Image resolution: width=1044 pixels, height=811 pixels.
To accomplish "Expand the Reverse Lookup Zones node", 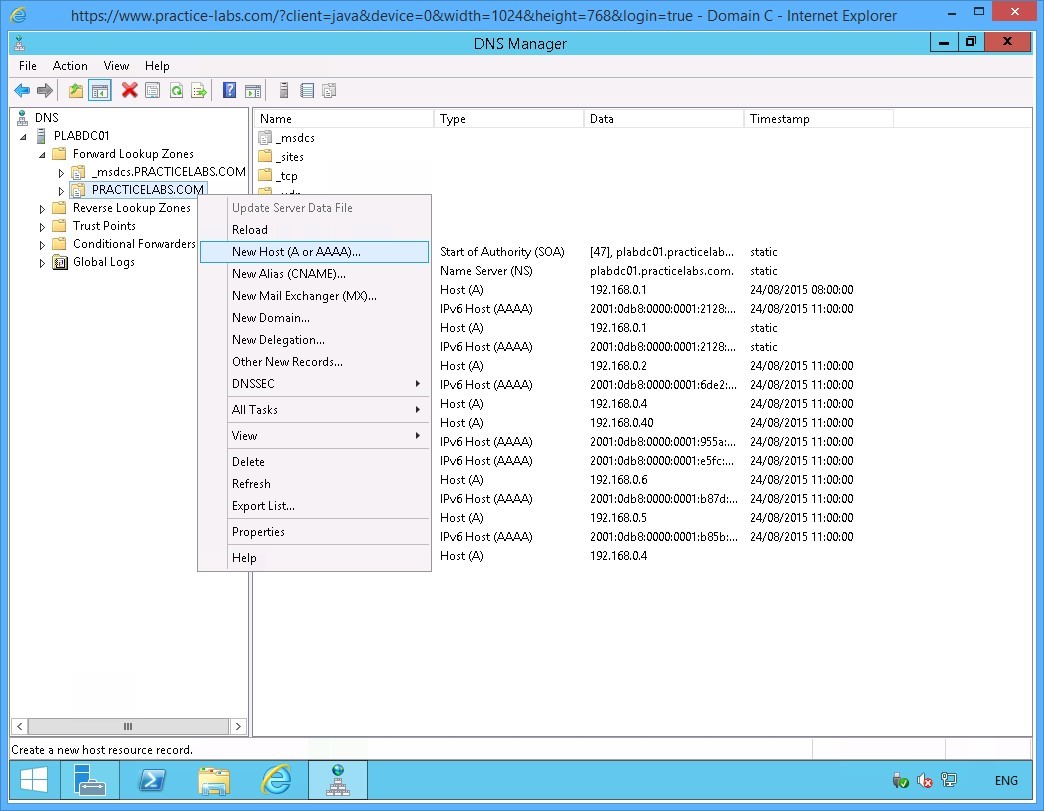I will 42,209.
